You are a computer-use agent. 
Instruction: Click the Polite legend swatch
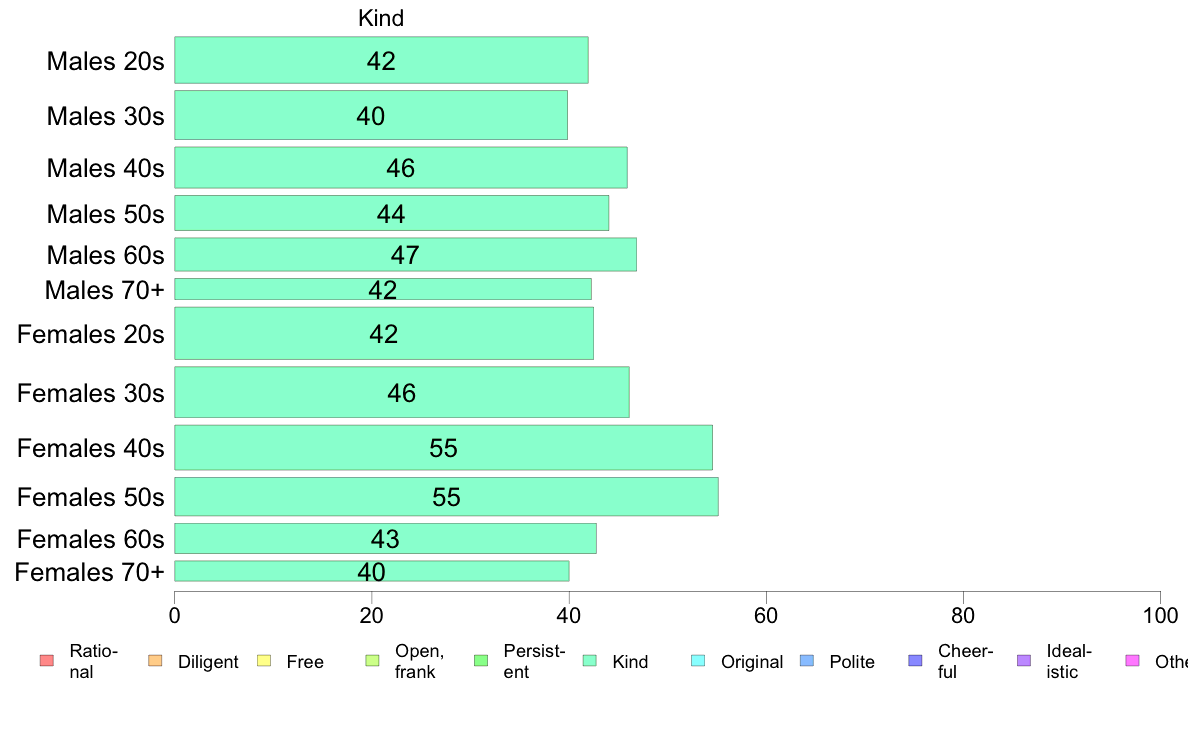click(807, 661)
